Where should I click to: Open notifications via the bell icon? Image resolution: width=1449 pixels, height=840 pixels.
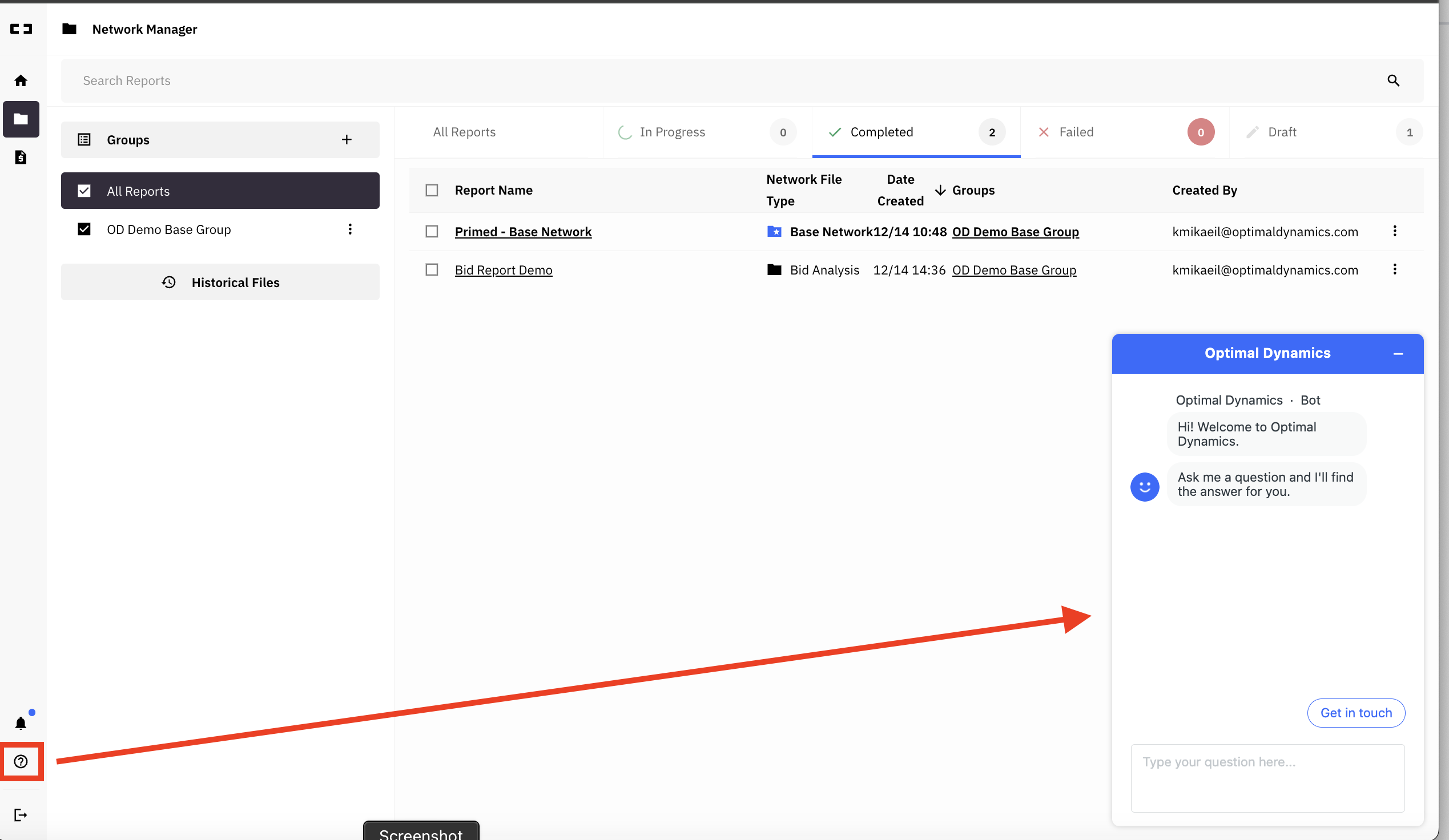point(21,723)
